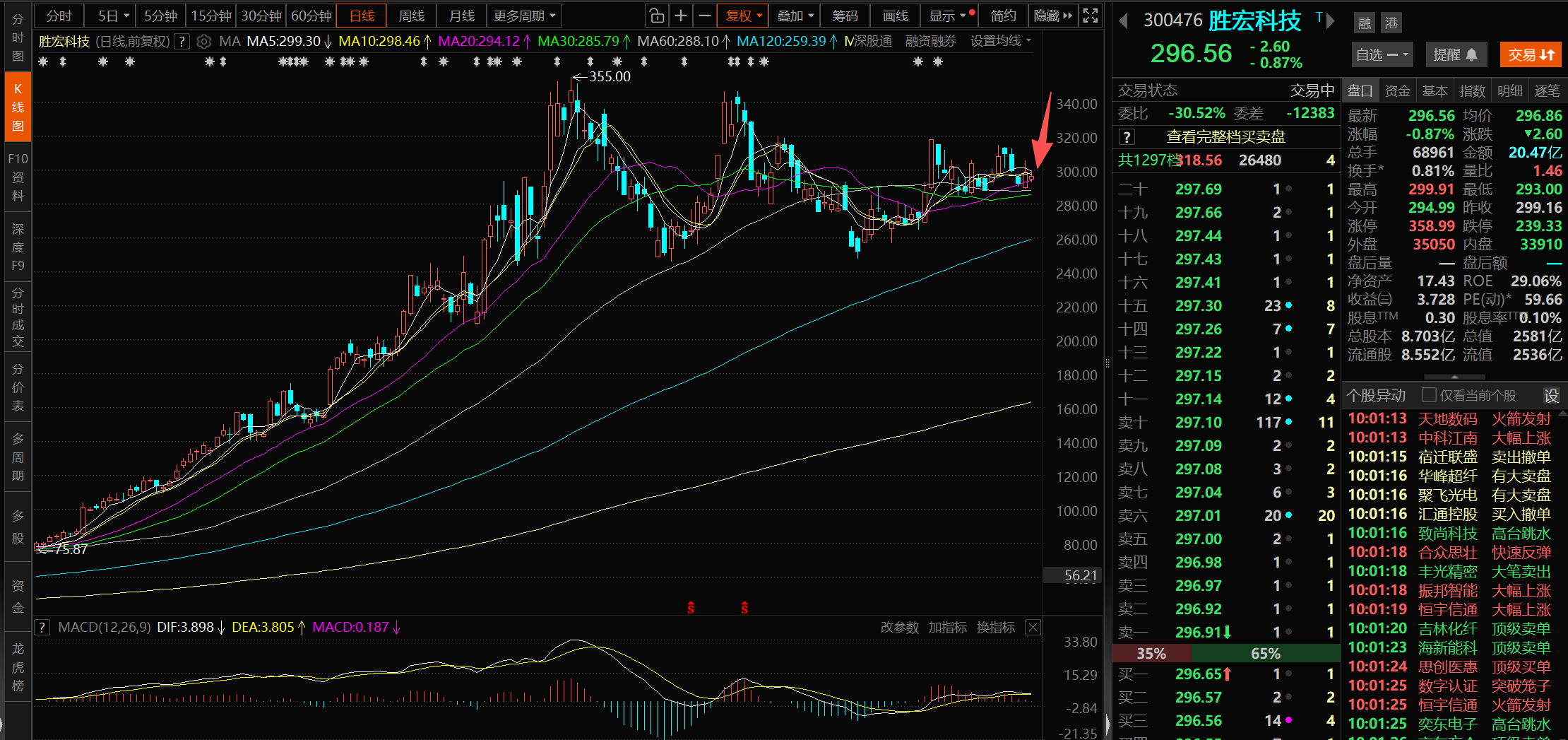Open the 设 settings for 个股异动
This screenshot has width=1568, height=740.
(1551, 396)
